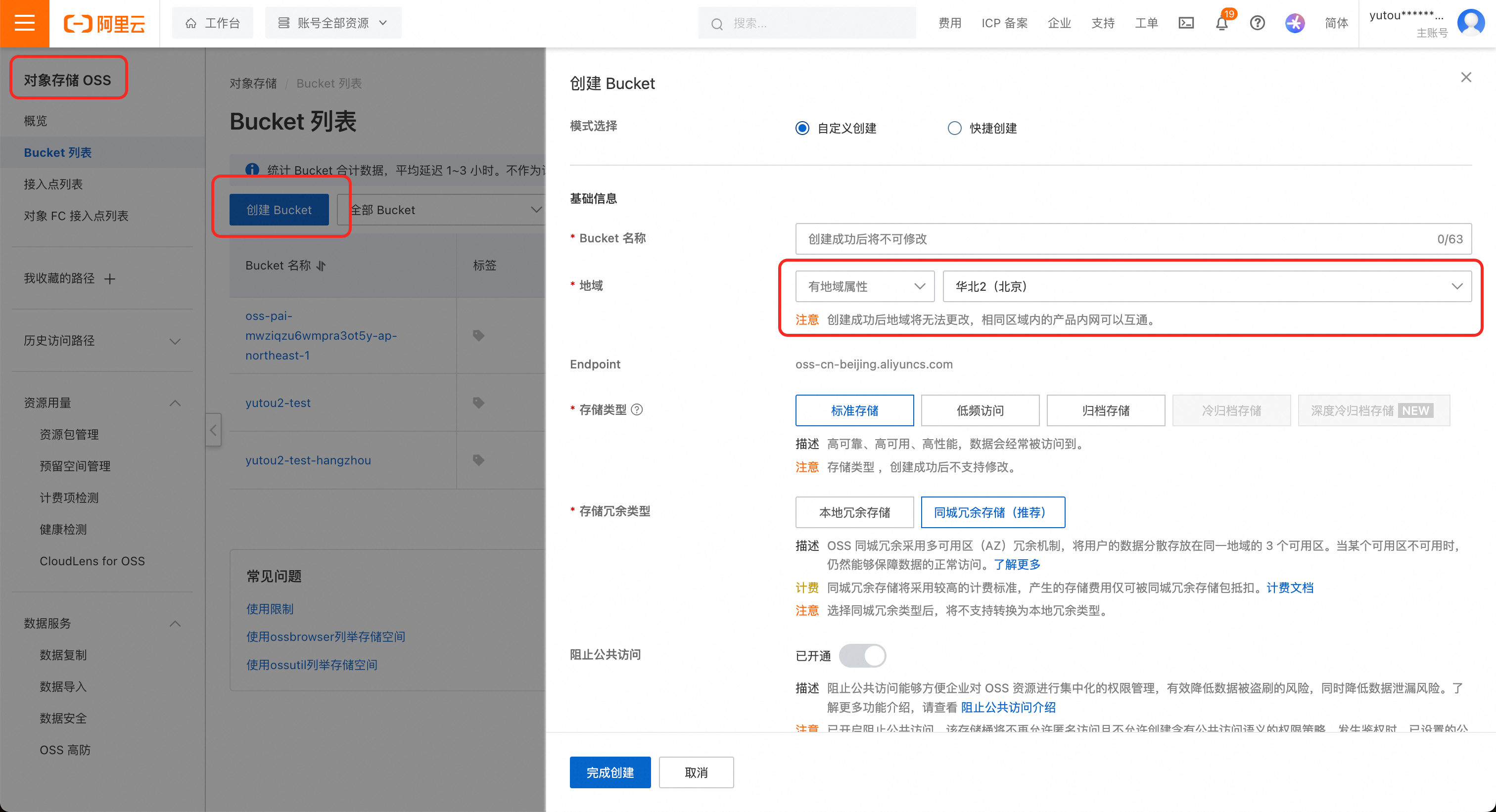
Task: Toggle the 阻止公共访问 switch
Action: 862,656
